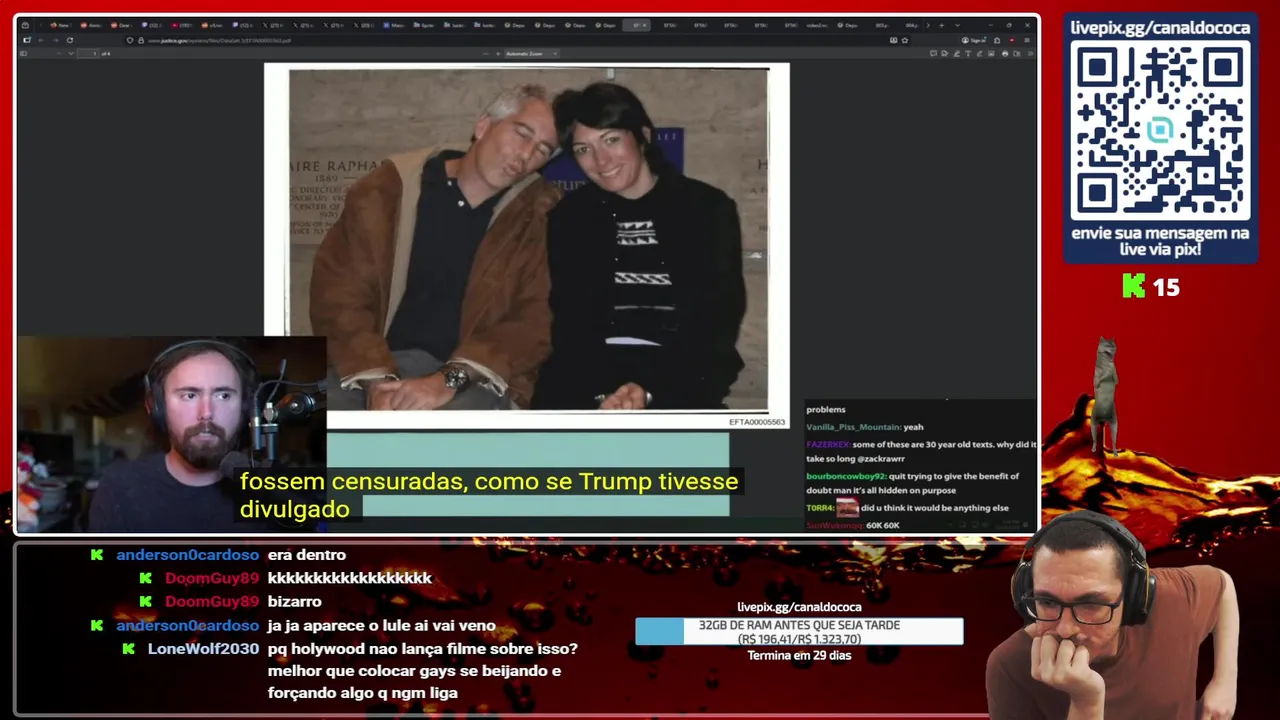Screen dimensions: 1280x720
Task: Open the tracking protection shield icon
Action: [x=130, y=40]
